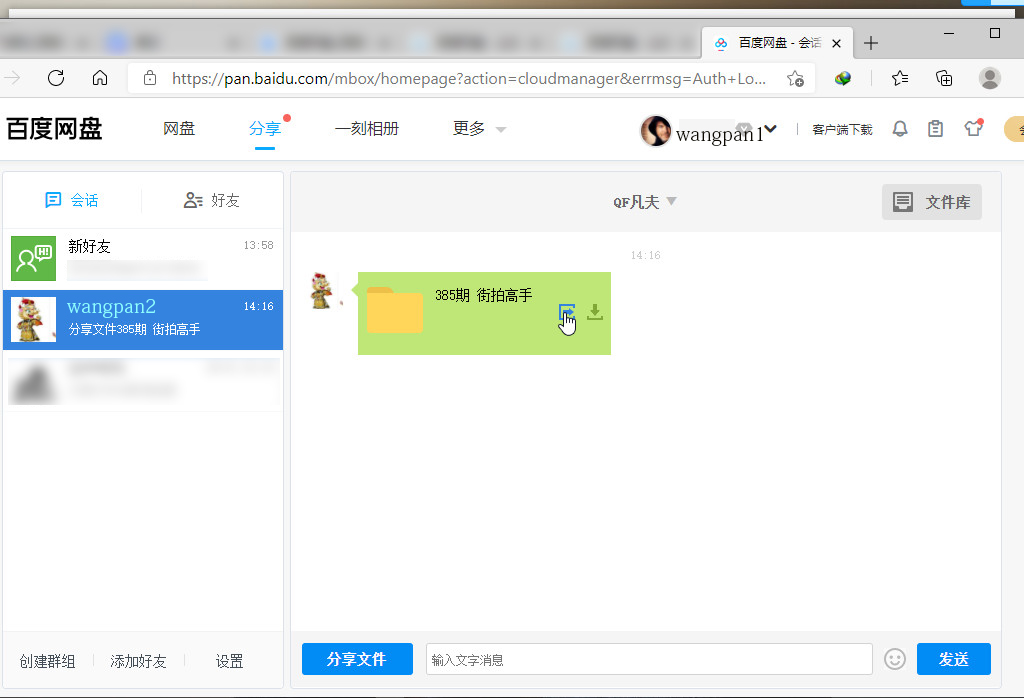1024x698 pixels.
Task: Open the task list clipboard icon
Action: coord(936,129)
